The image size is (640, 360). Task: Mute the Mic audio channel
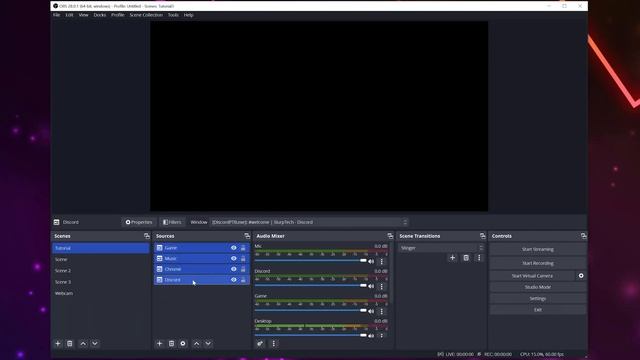click(371, 262)
